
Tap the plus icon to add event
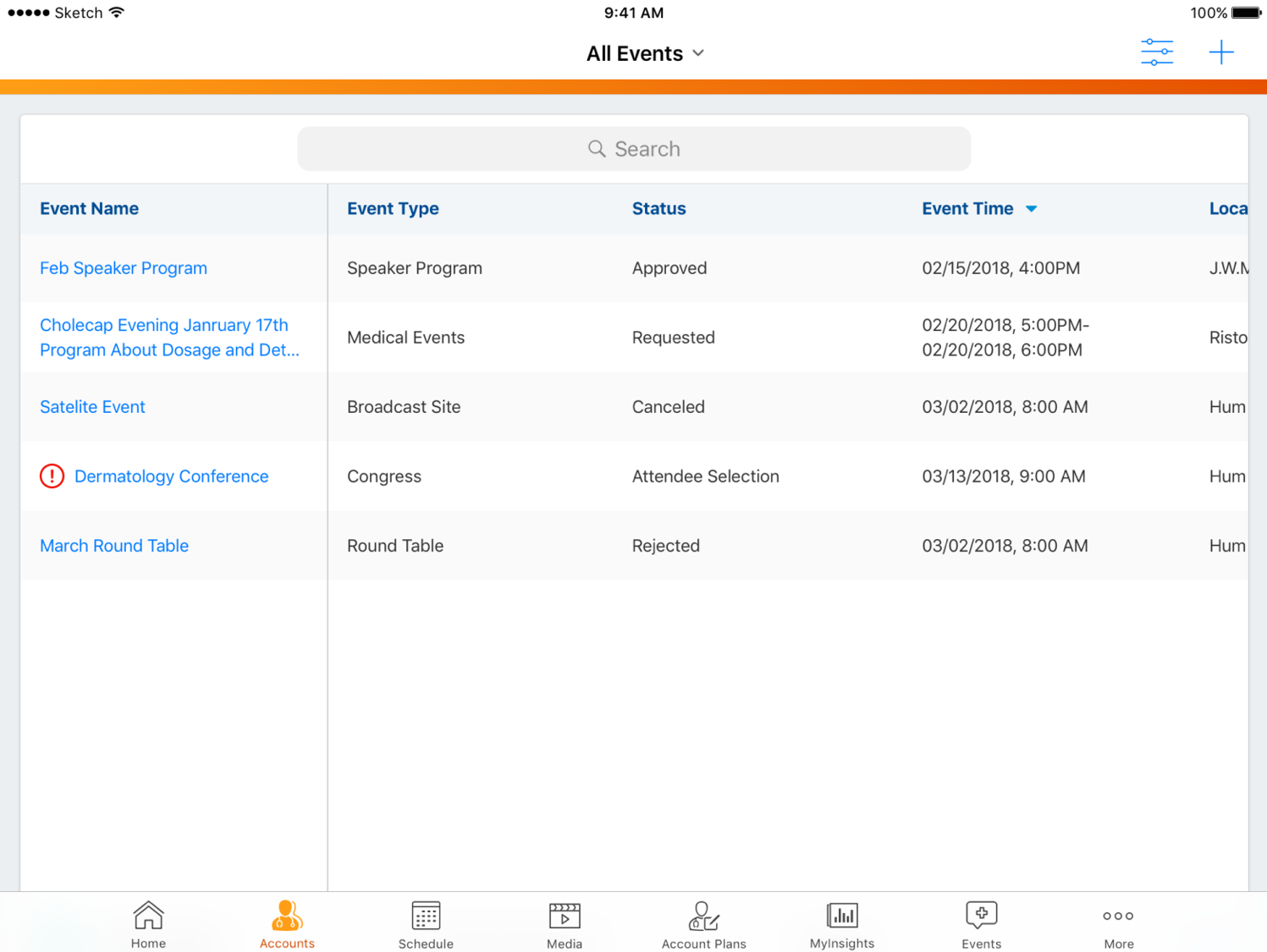tap(1220, 52)
